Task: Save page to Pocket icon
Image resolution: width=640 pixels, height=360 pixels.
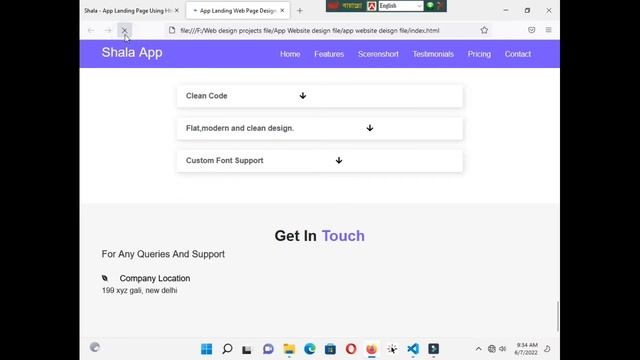Action: 531,30
